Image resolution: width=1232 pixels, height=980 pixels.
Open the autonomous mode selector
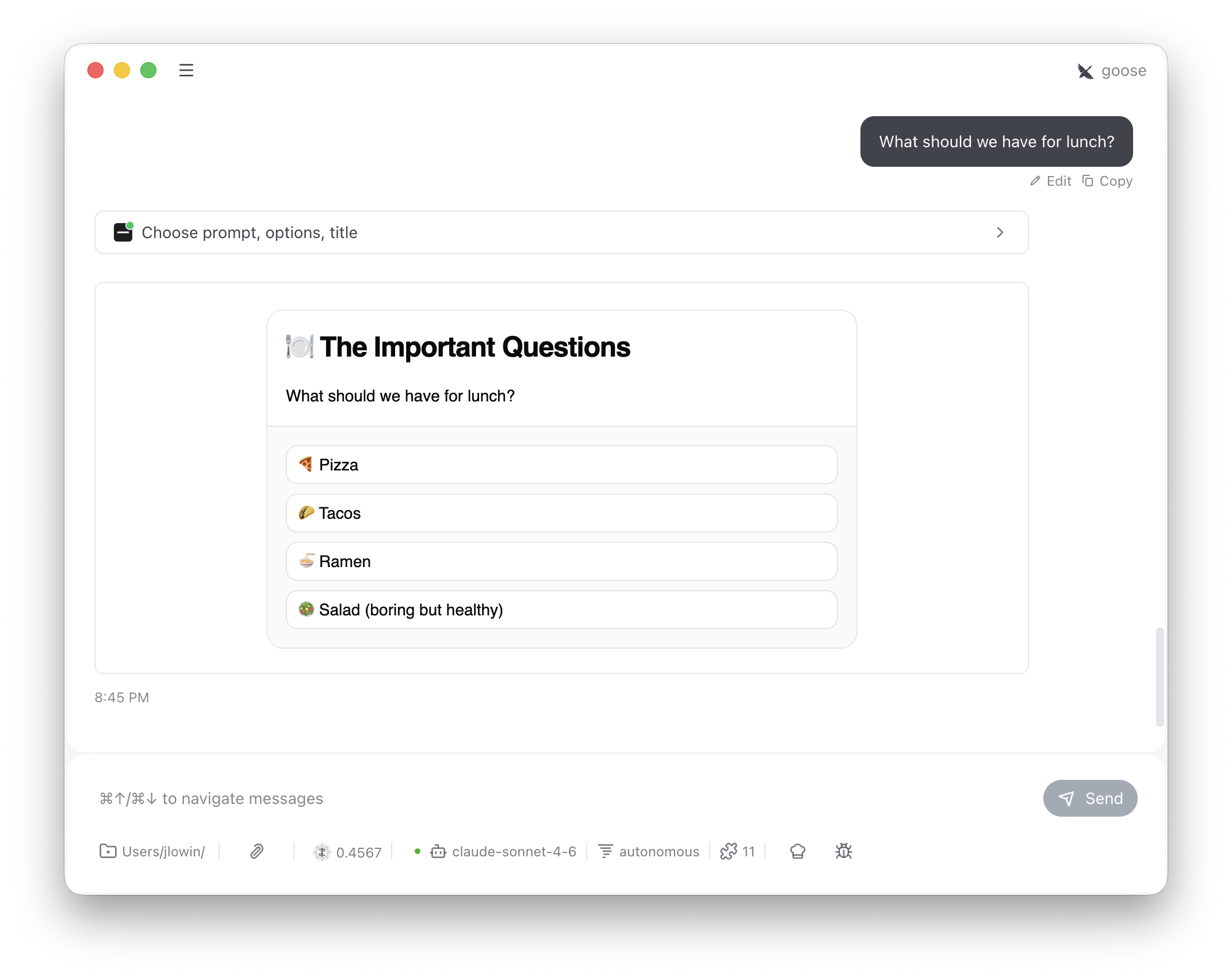(649, 851)
